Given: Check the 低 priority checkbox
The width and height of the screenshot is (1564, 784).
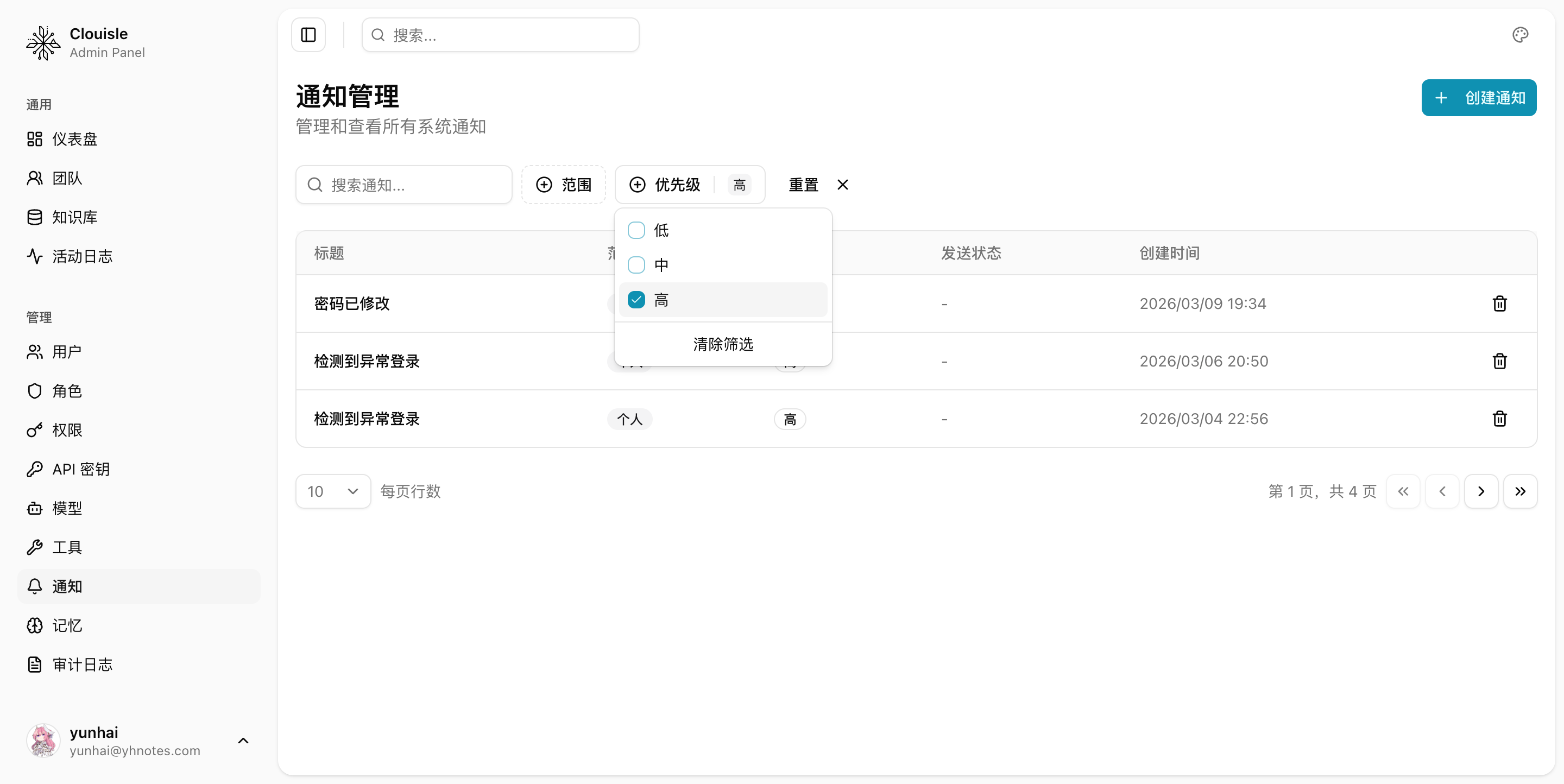Looking at the screenshot, I should coord(636,230).
